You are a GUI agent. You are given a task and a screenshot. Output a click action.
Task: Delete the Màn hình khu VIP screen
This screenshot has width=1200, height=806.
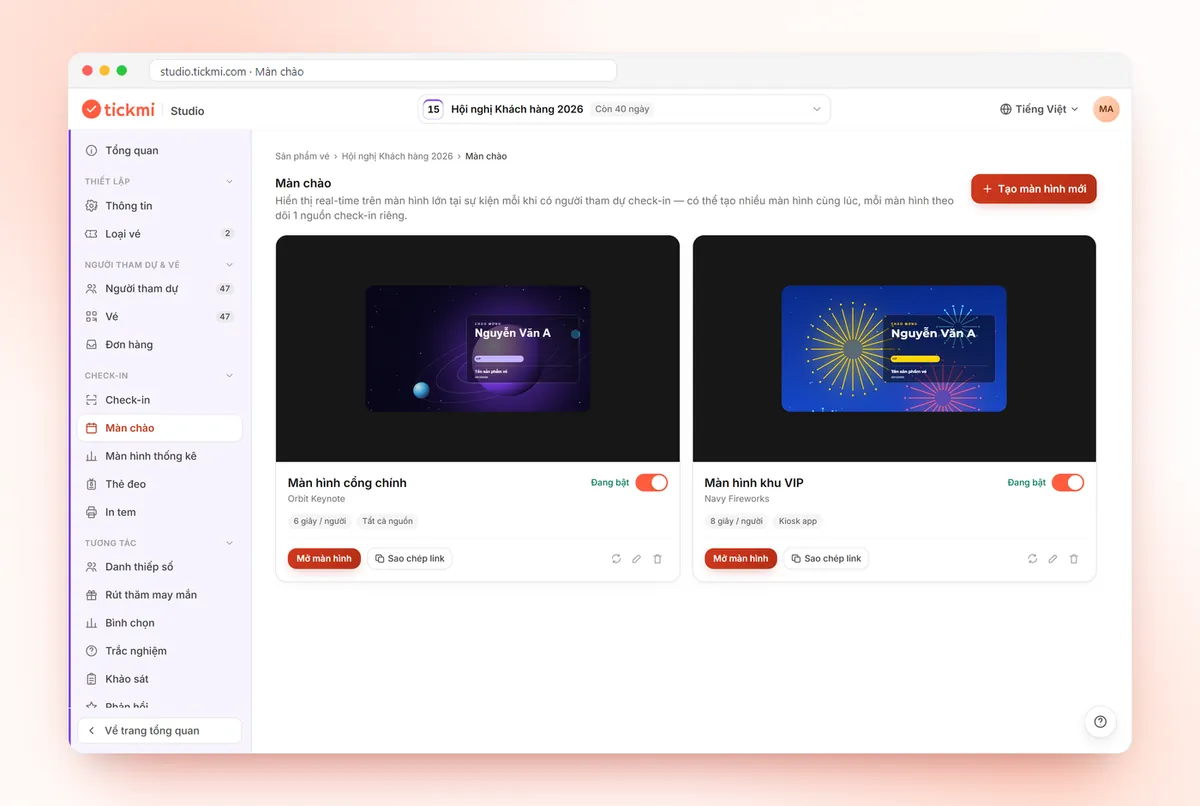tap(1074, 559)
